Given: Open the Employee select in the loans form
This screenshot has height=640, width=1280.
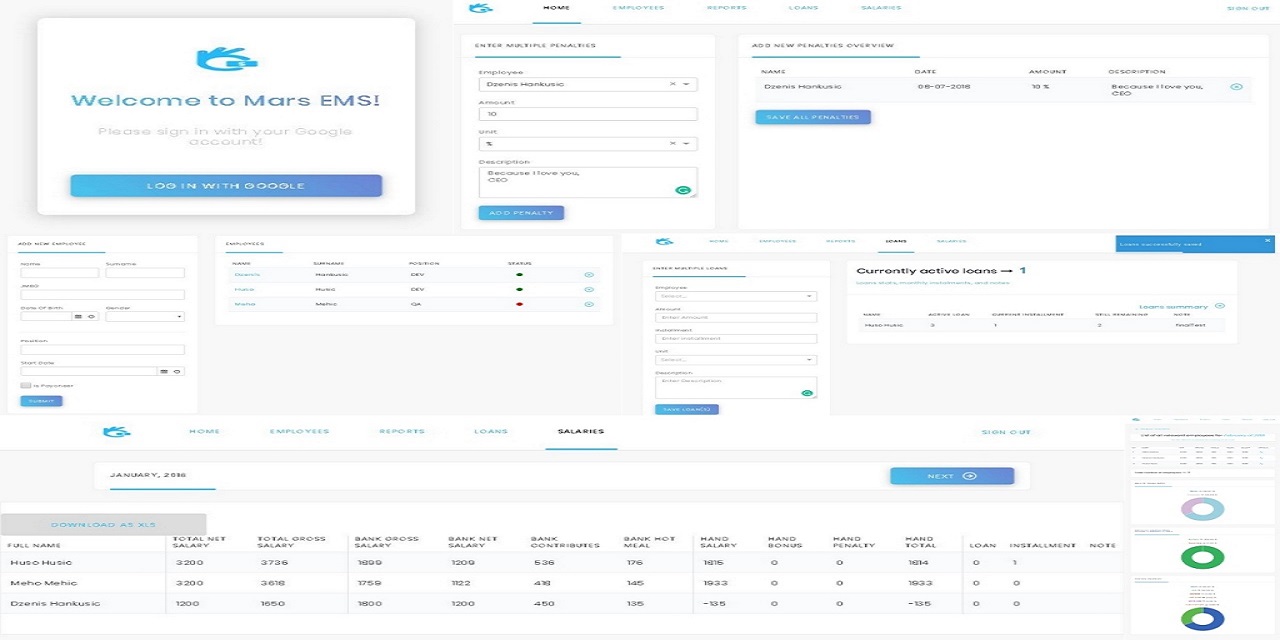Looking at the screenshot, I should (735, 296).
